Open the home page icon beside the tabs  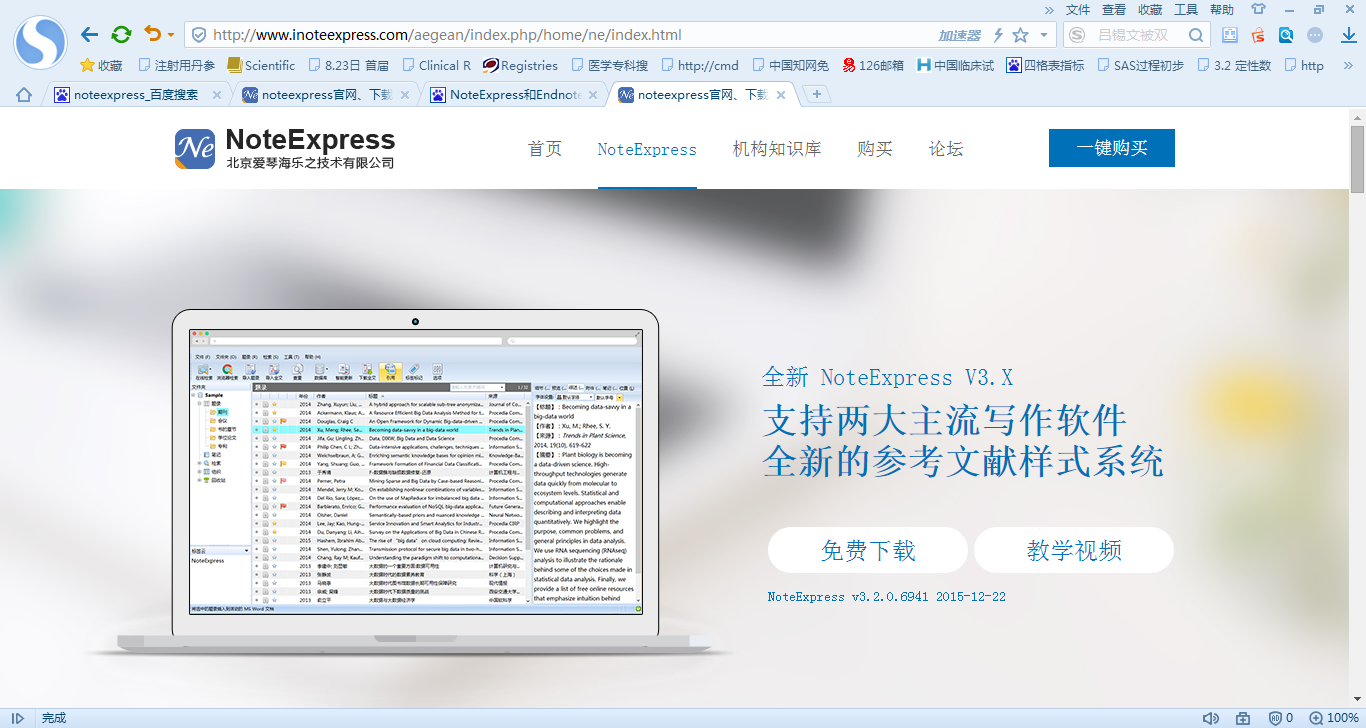[x=24, y=94]
